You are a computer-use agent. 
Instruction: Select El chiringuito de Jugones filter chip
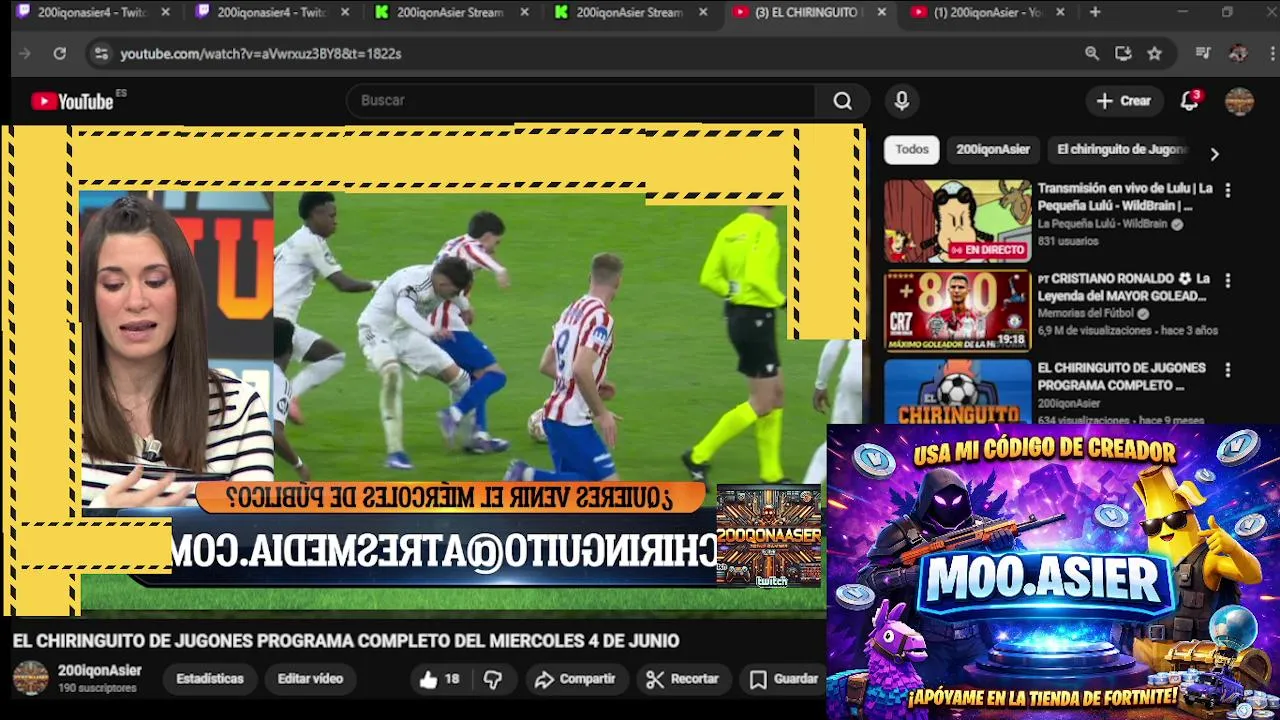[1121, 150]
